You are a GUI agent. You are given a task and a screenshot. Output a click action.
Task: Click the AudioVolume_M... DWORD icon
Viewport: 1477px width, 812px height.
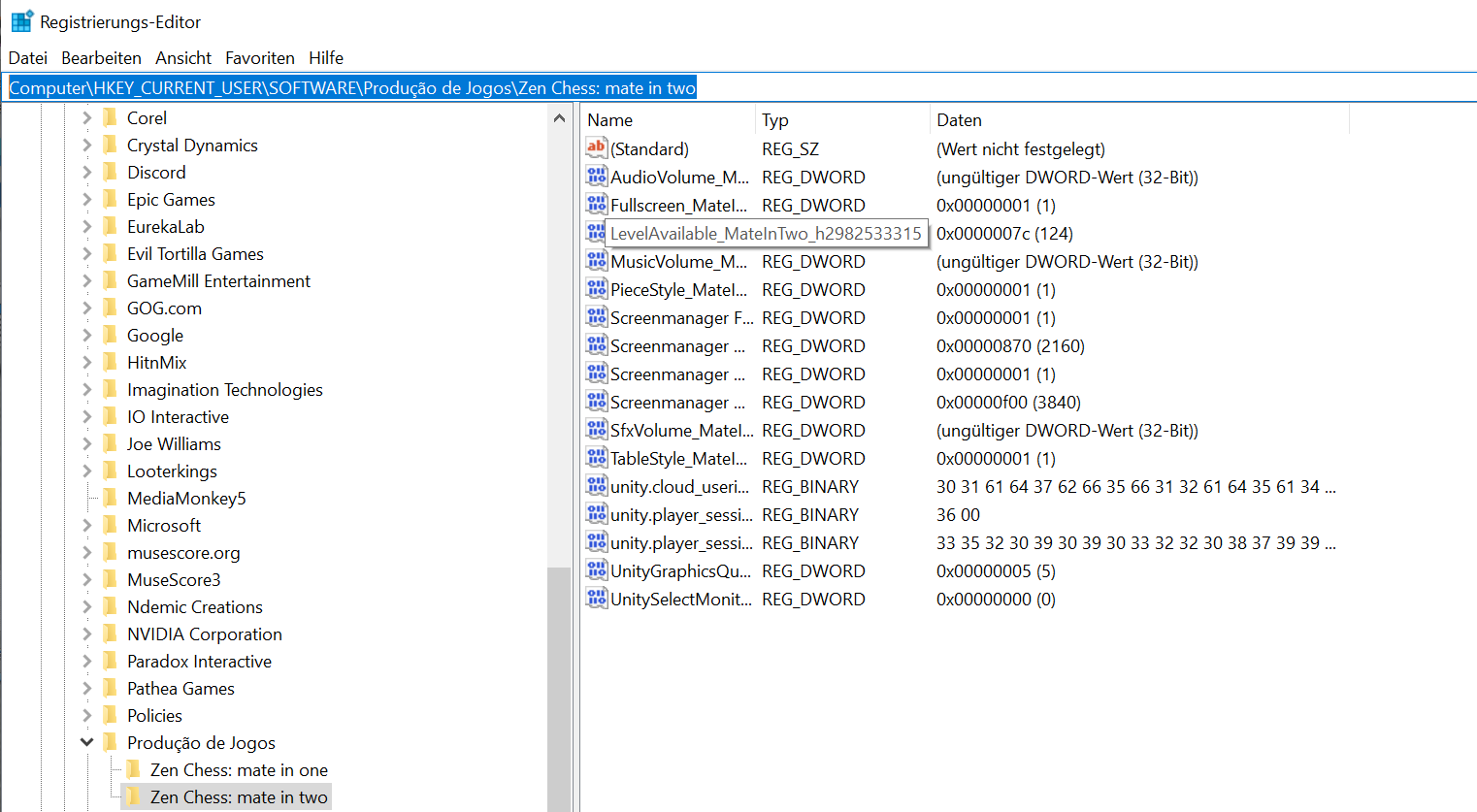[596, 177]
